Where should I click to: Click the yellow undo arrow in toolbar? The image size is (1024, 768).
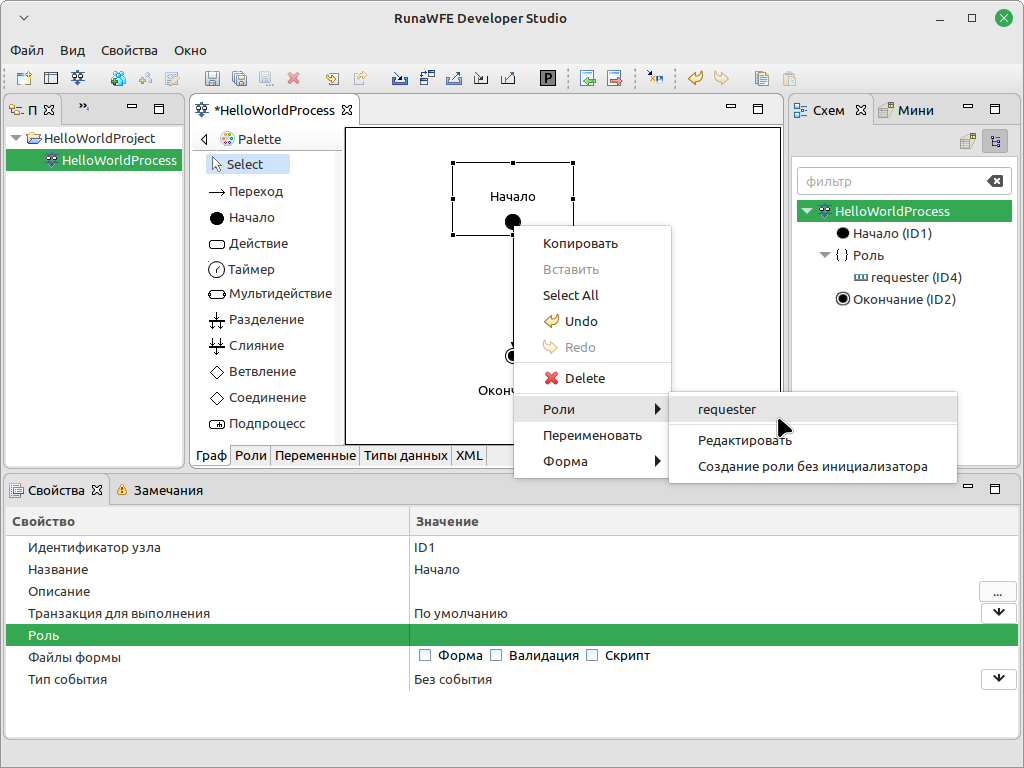pyautogui.click(x=696, y=78)
